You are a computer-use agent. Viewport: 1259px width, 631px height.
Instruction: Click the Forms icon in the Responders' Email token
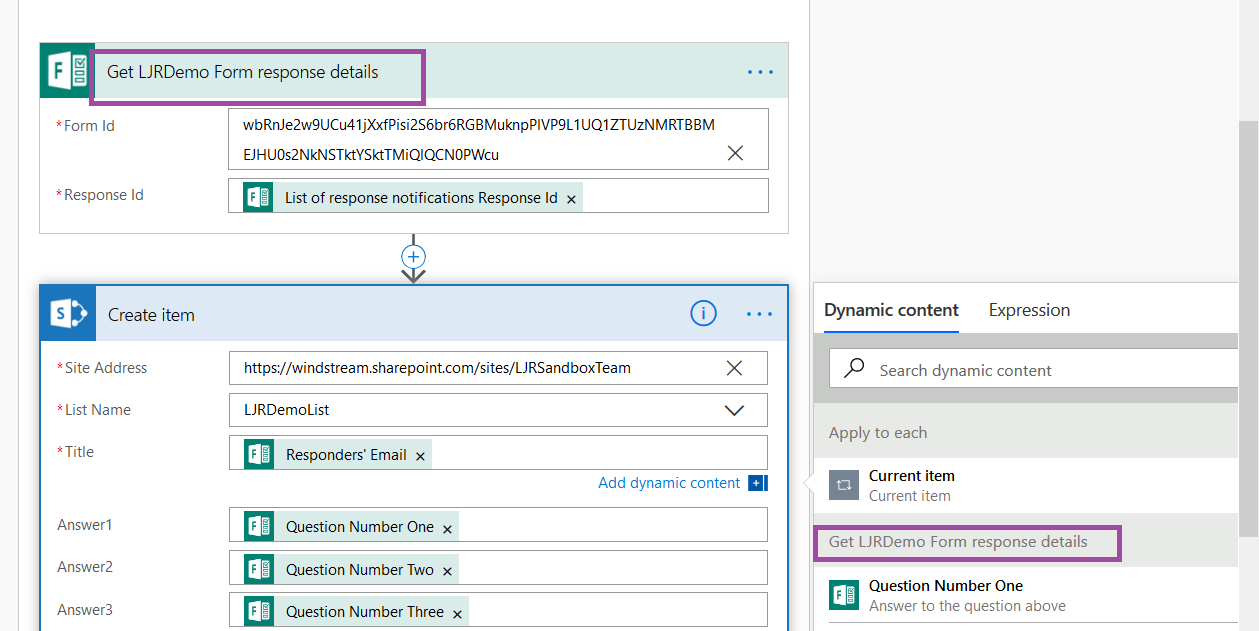point(256,454)
